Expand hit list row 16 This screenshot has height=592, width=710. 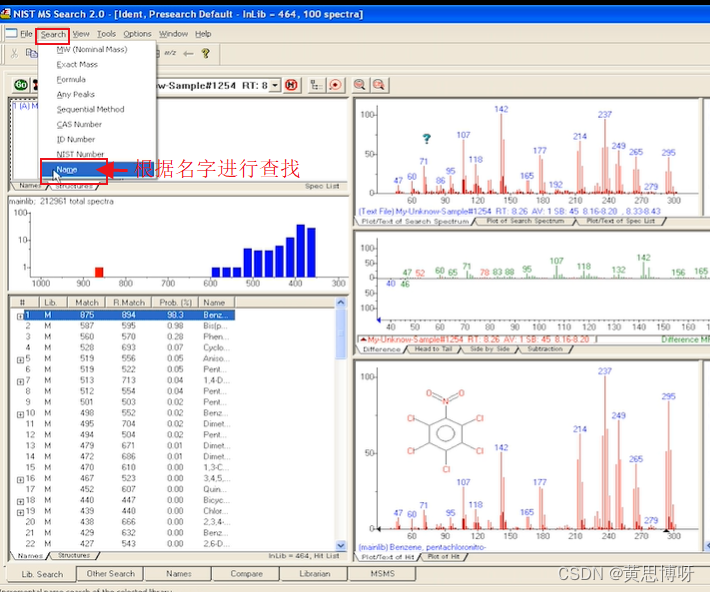pyautogui.click(x=20, y=480)
